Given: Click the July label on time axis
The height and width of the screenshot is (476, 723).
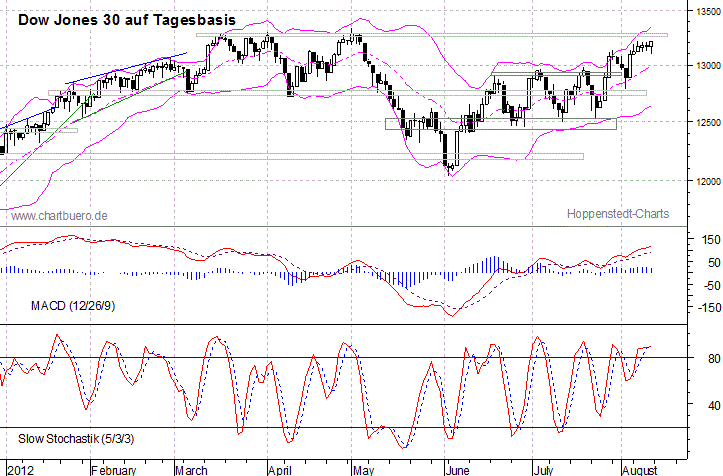Looking at the screenshot, I should tap(543, 470).
